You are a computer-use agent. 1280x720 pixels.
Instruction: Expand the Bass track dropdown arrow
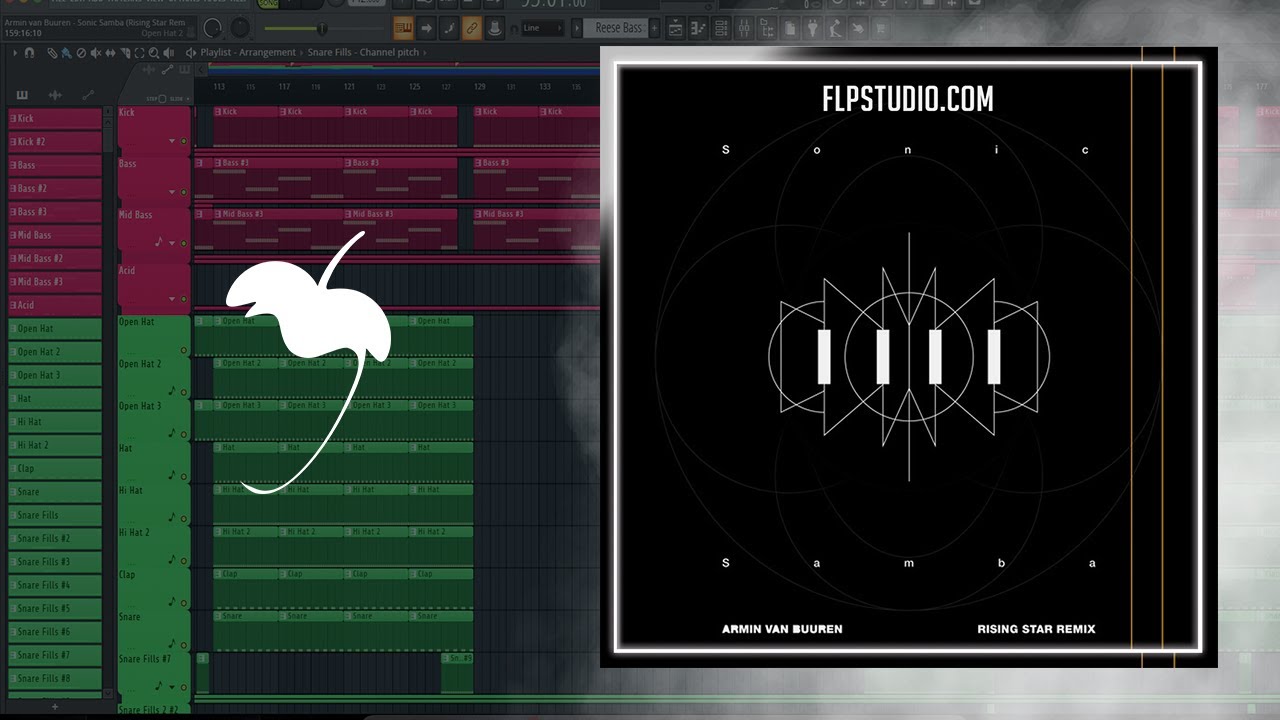tap(172, 192)
